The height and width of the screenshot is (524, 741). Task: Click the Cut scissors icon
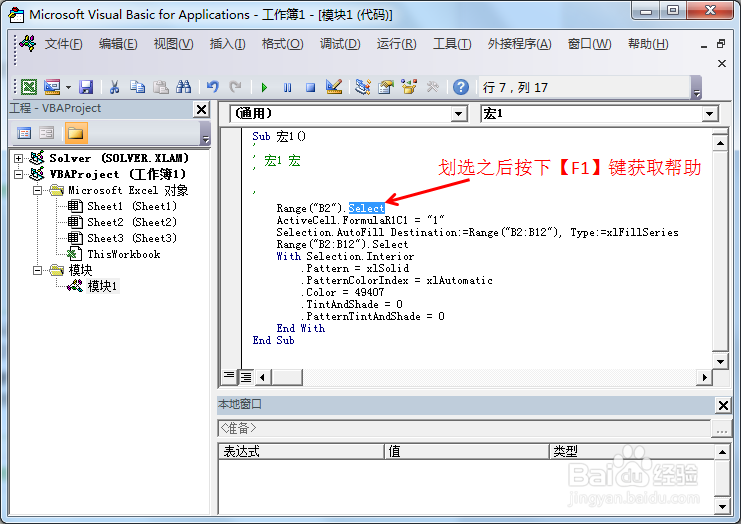point(114,87)
